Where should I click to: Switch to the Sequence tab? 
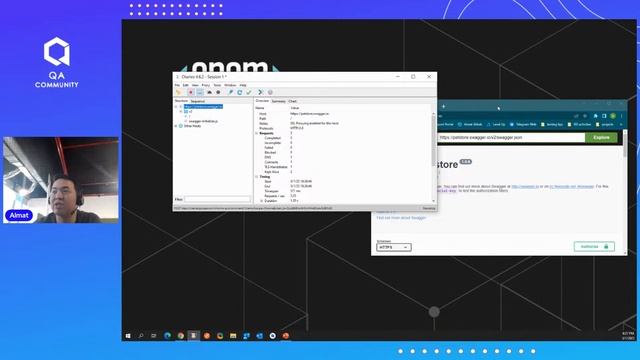(x=198, y=101)
